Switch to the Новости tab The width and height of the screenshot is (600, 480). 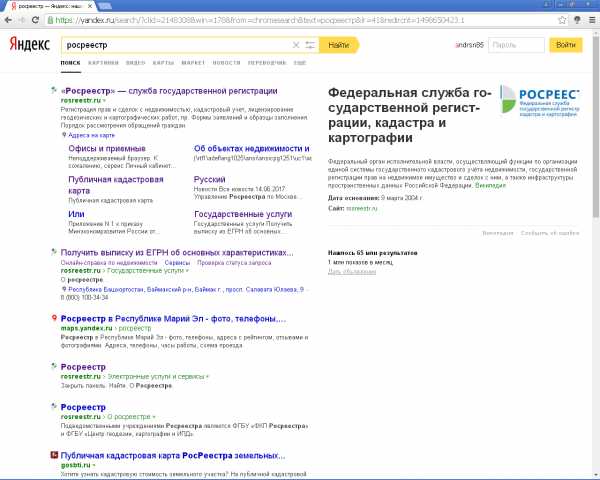tap(227, 63)
